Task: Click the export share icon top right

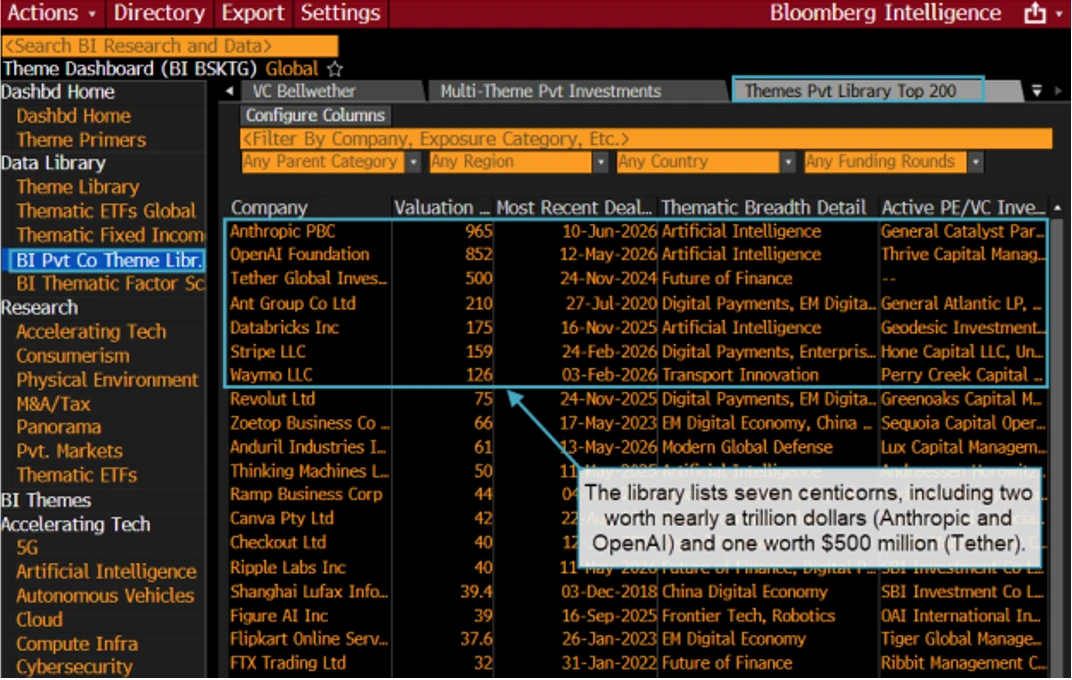Action: pyautogui.click(x=1035, y=13)
